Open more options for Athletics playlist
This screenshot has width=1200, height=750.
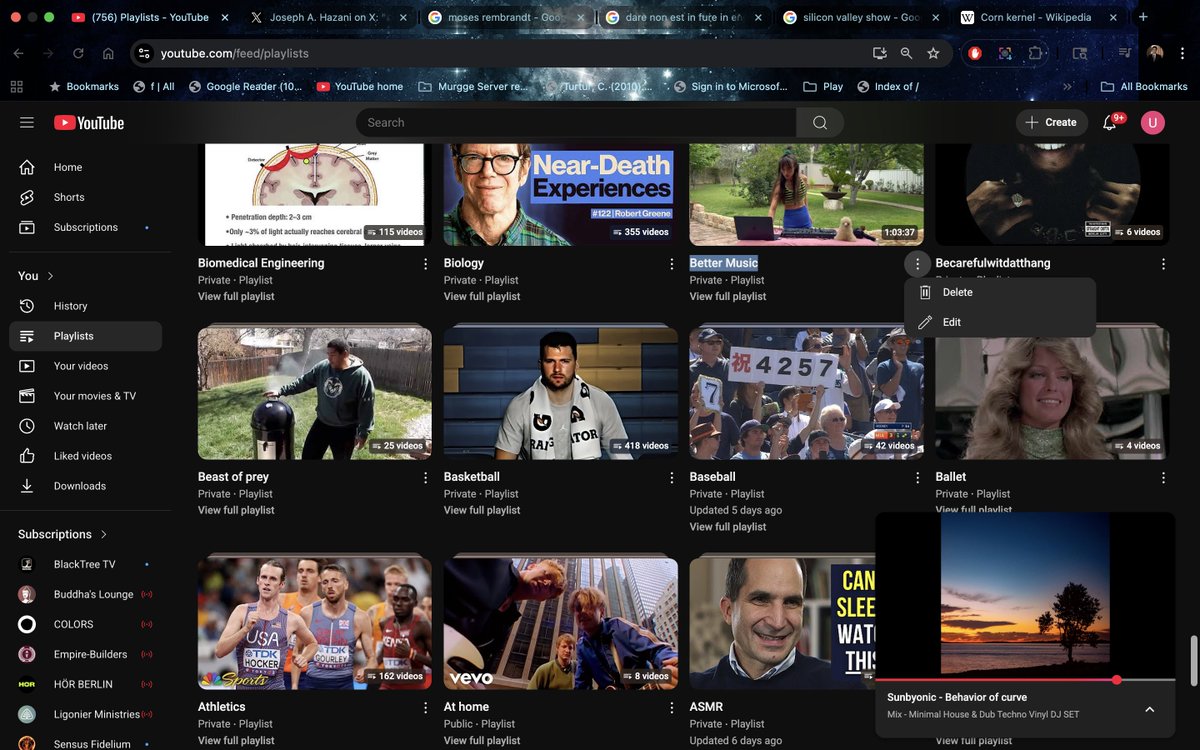coord(426,708)
